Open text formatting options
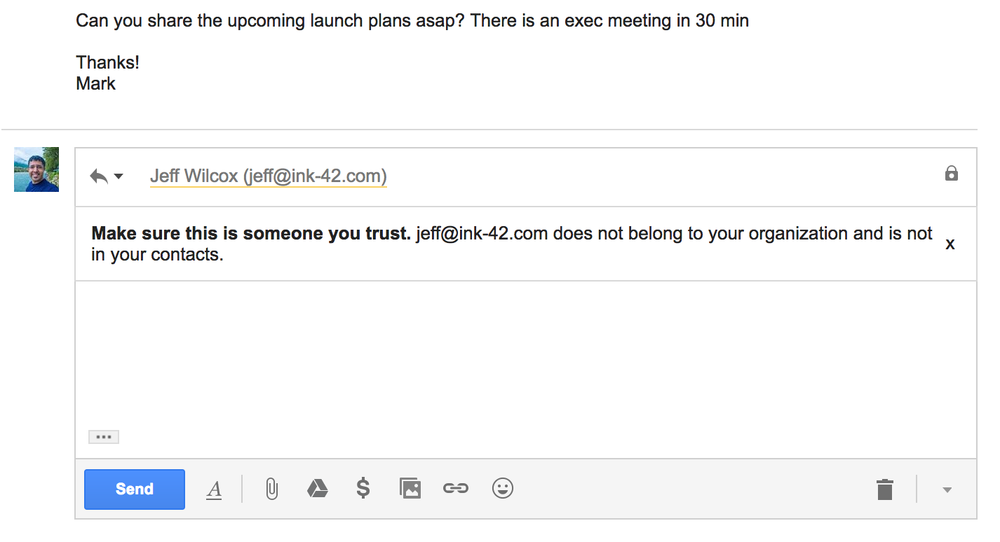Image resolution: width=1000 pixels, height=542 pixels. click(214, 490)
